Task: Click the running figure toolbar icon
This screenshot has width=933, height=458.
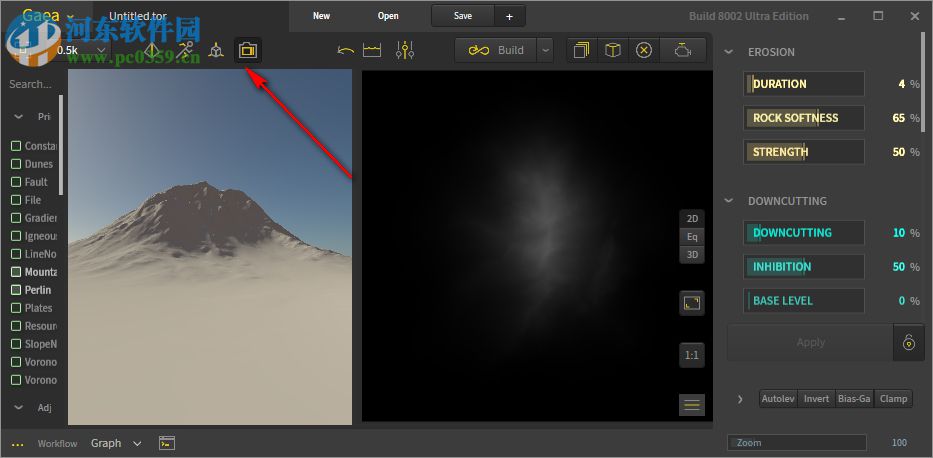Action: (x=184, y=51)
